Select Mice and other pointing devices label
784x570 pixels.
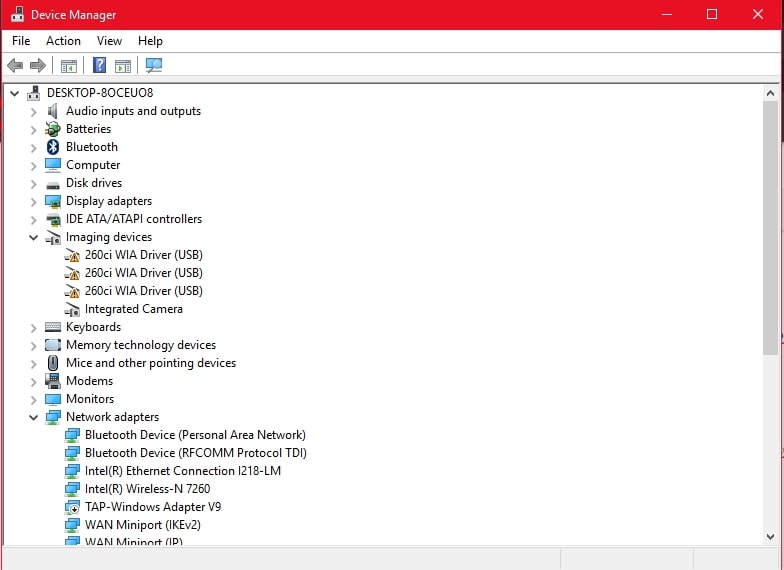[150, 363]
